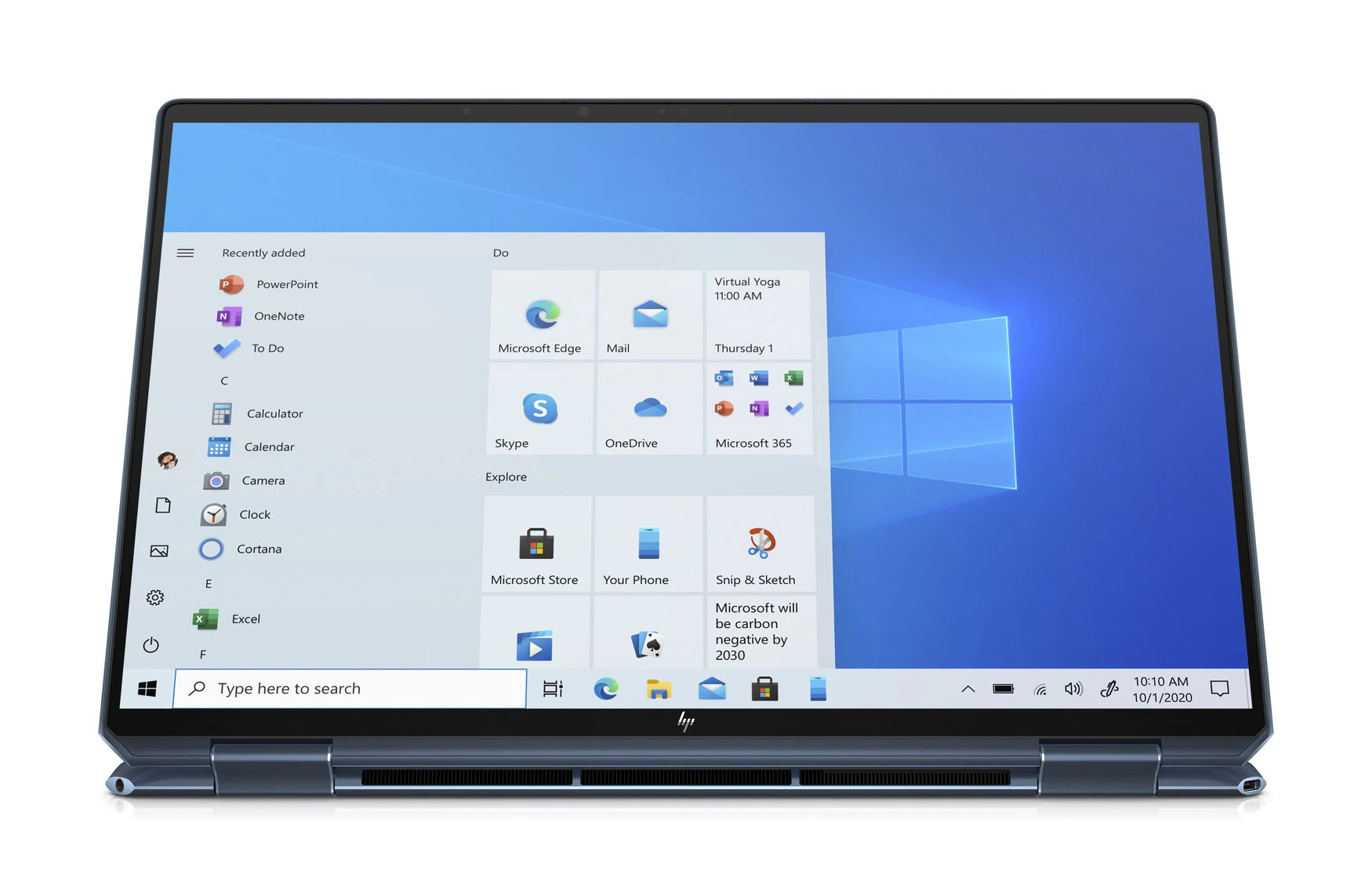Open the Power options button
The height and width of the screenshot is (874, 1372).
[151, 645]
